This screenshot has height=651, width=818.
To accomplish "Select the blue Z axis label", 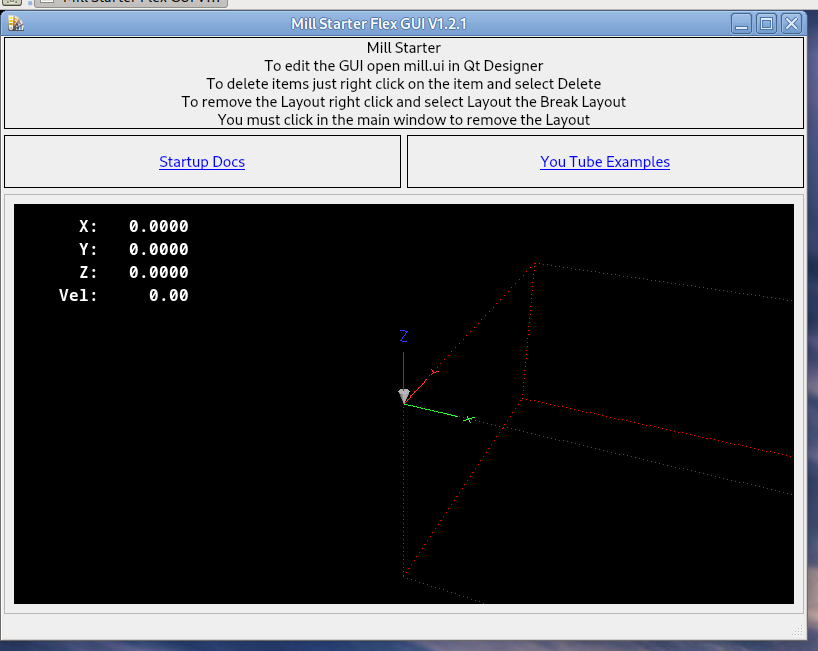I will point(403,336).
